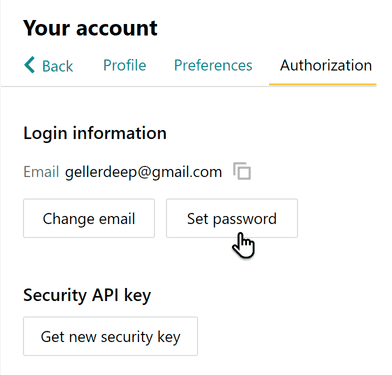
Task: Click the gellerdeep@gmail.com email address text
Action: (x=143, y=172)
